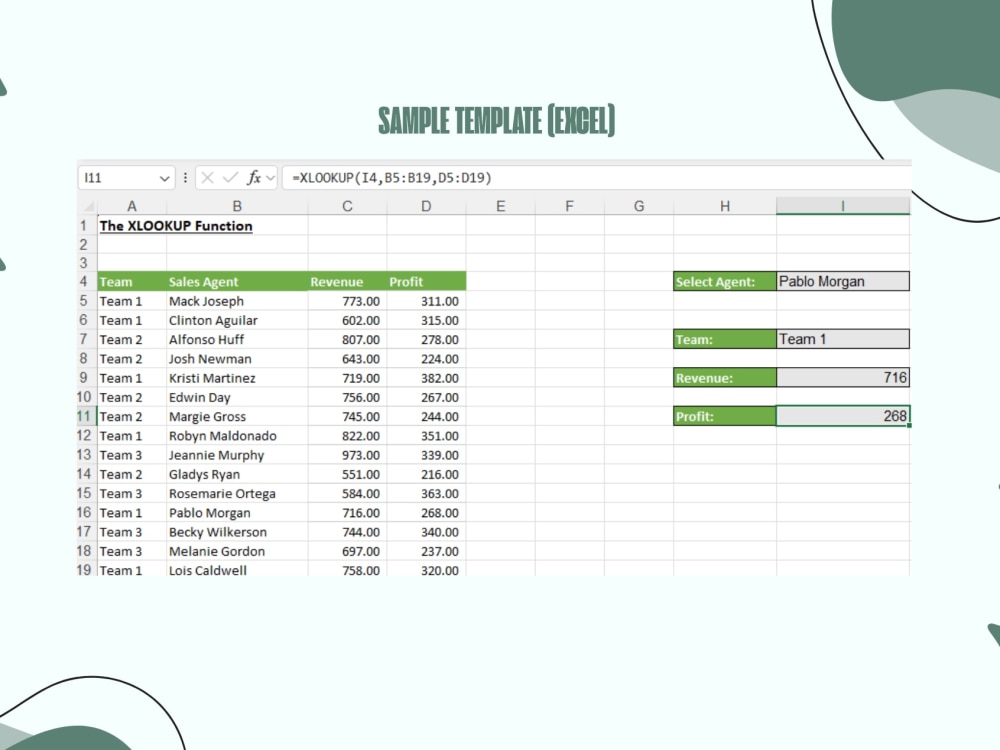Select column D header

point(426,206)
